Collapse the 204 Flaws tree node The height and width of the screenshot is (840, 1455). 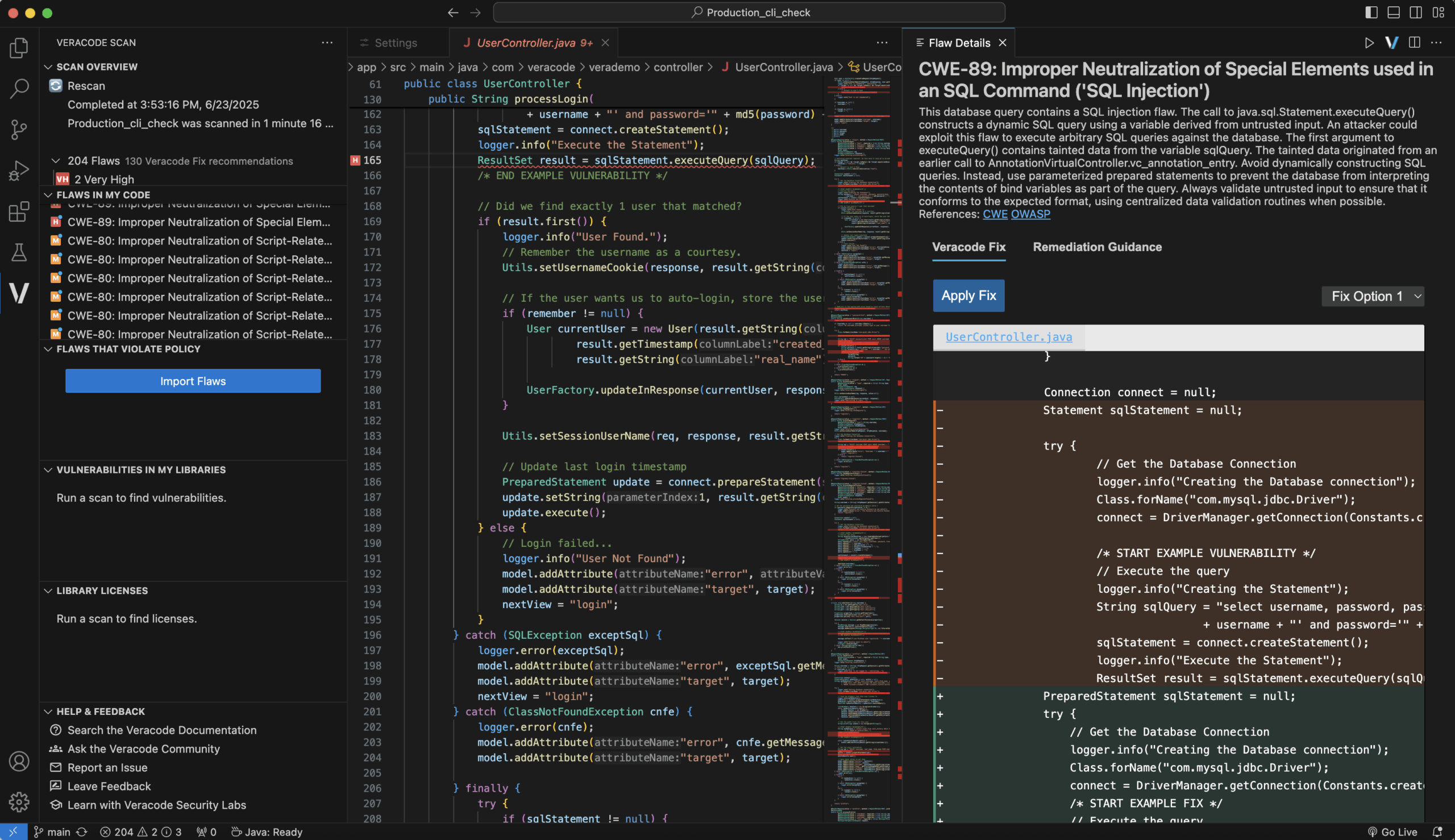click(56, 161)
